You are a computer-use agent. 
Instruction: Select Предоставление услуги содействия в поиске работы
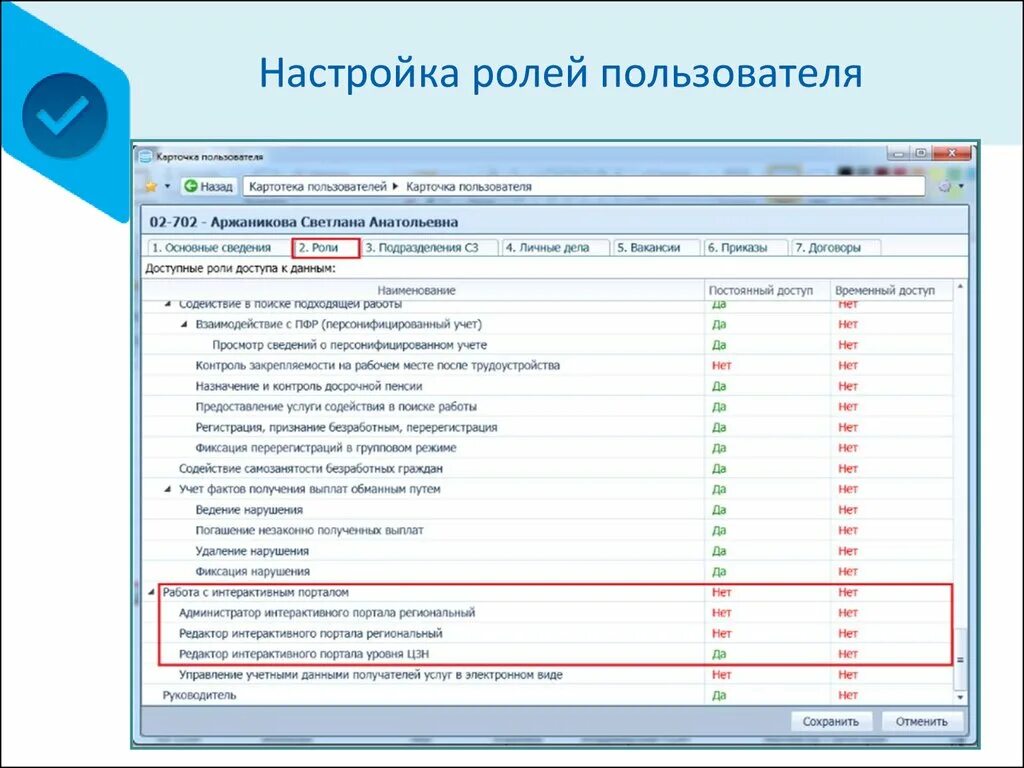click(547, 406)
